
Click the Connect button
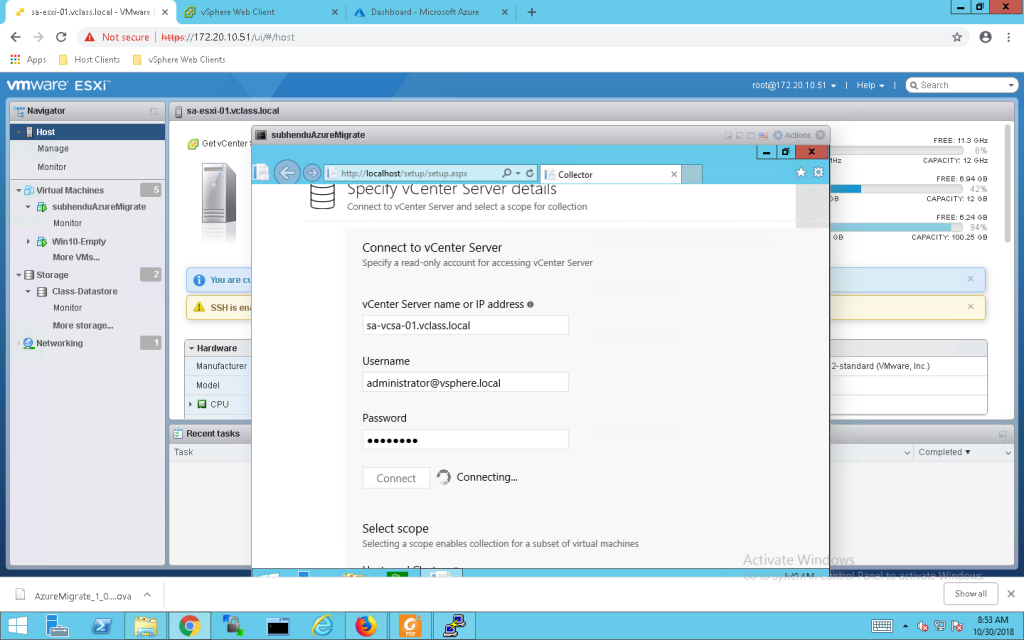coord(396,478)
